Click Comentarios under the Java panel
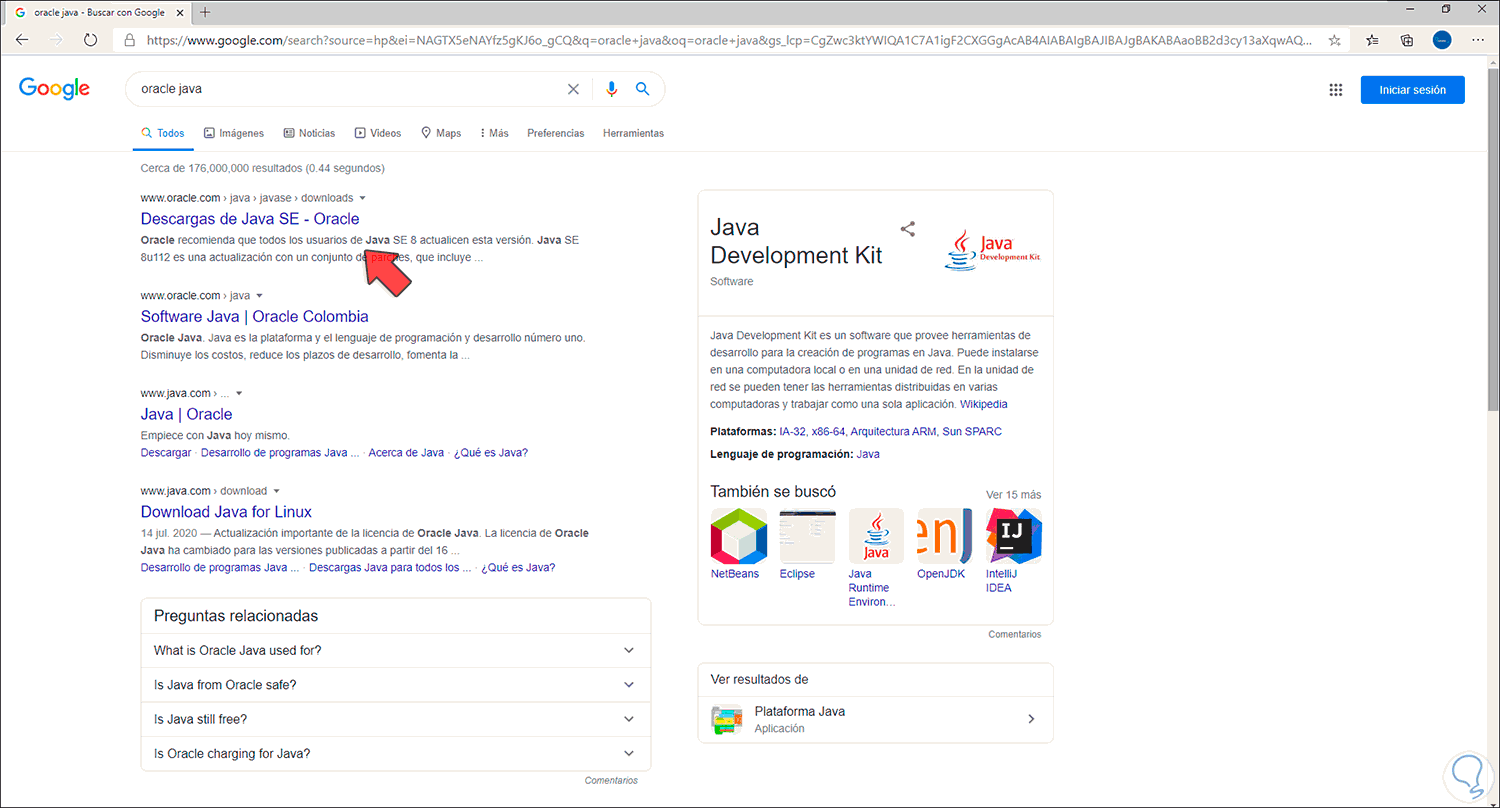 1014,635
